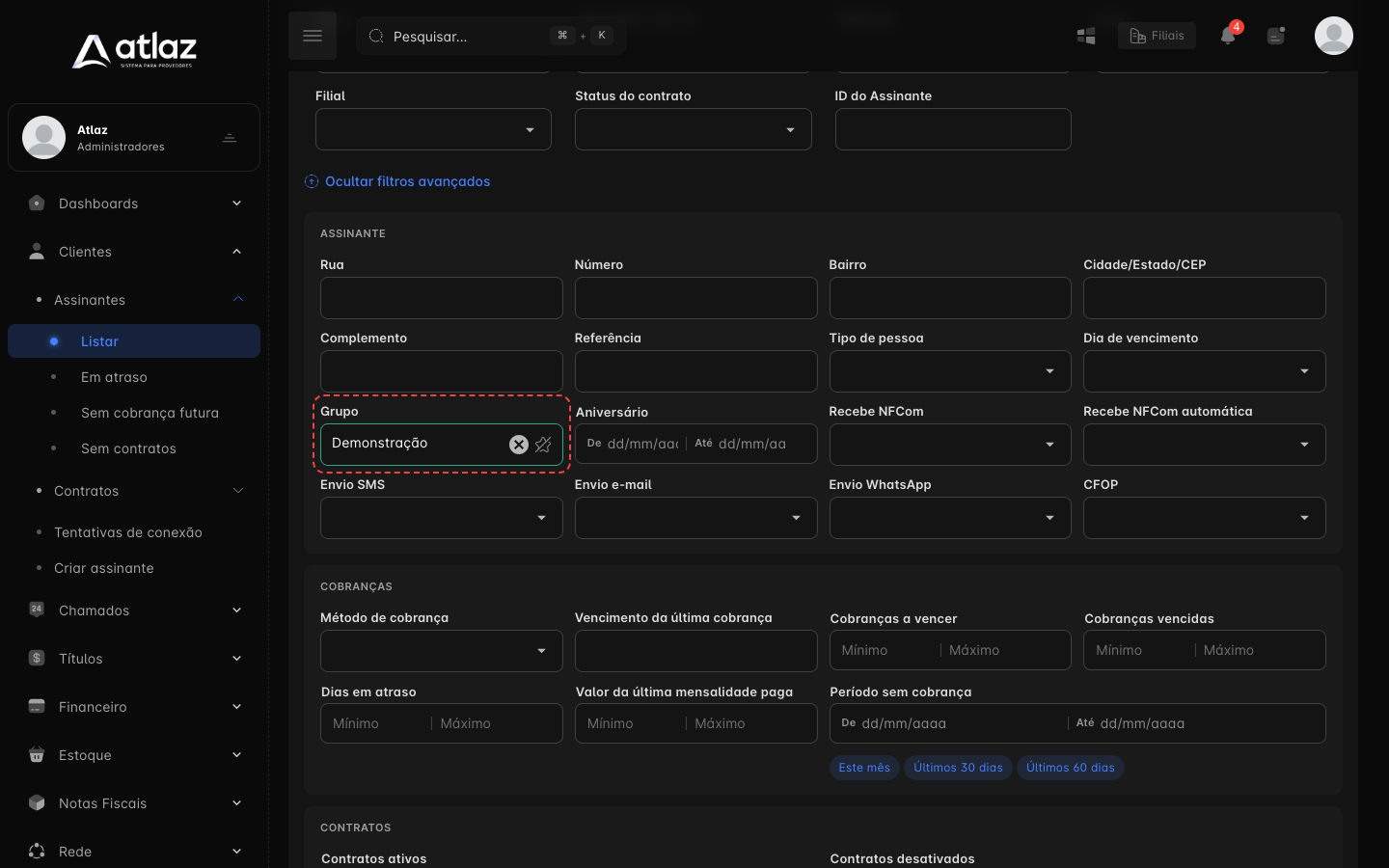Open the Tipo de pessoa dropdown
This screenshot has width=1389, height=868.
click(x=950, y=371)
